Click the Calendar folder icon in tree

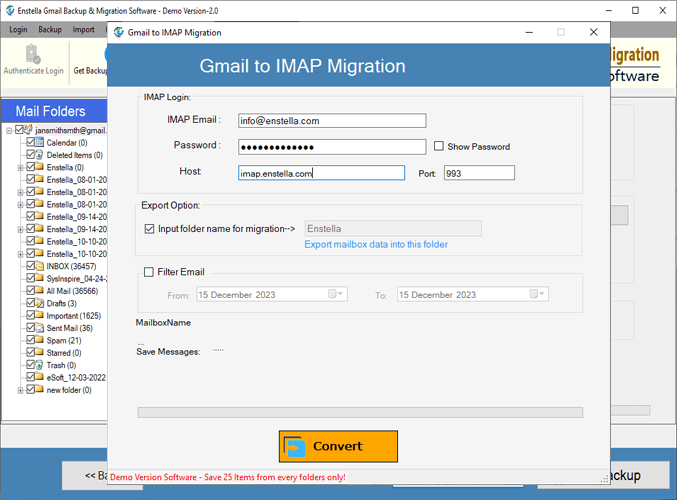pyautogui.click(x=40, y=143)
